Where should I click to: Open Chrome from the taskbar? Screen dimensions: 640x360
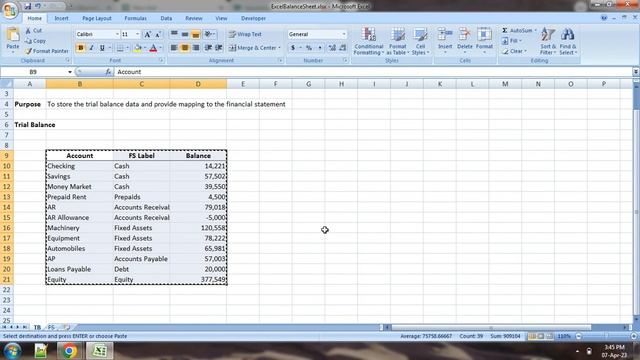pyautogui.click(x=69, y=351)
